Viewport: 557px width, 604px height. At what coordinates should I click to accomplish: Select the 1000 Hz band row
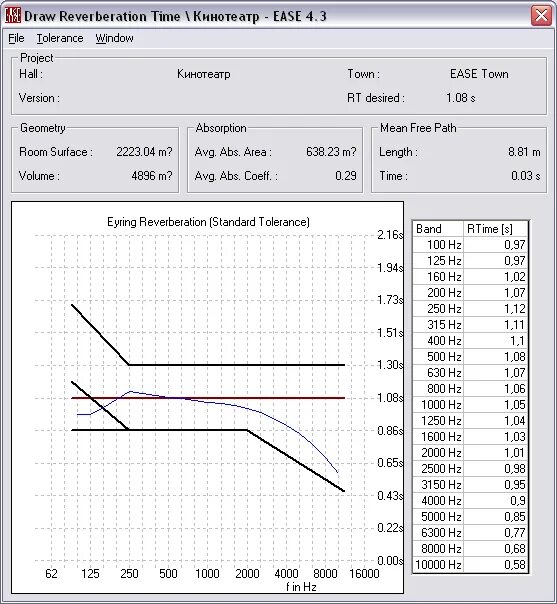click(x=470, y=404)
